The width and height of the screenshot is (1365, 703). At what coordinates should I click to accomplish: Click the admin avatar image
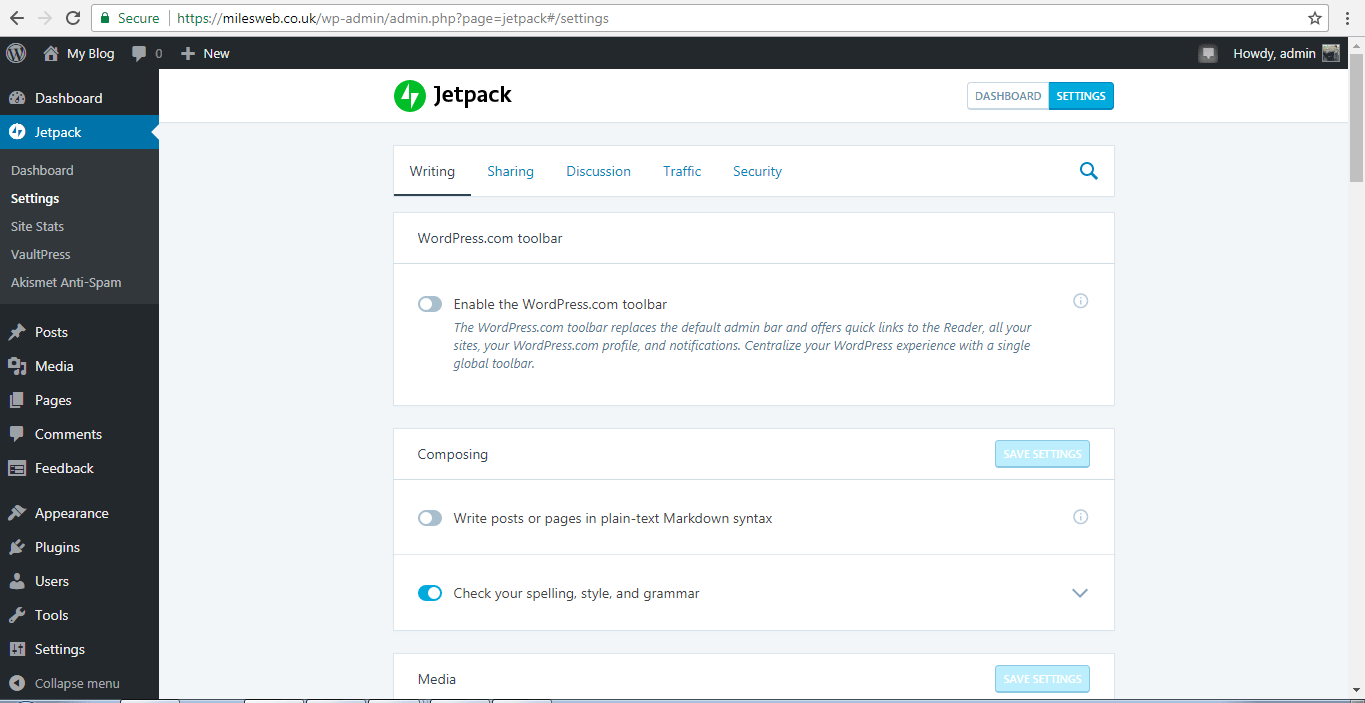[x=1331, y=53]
